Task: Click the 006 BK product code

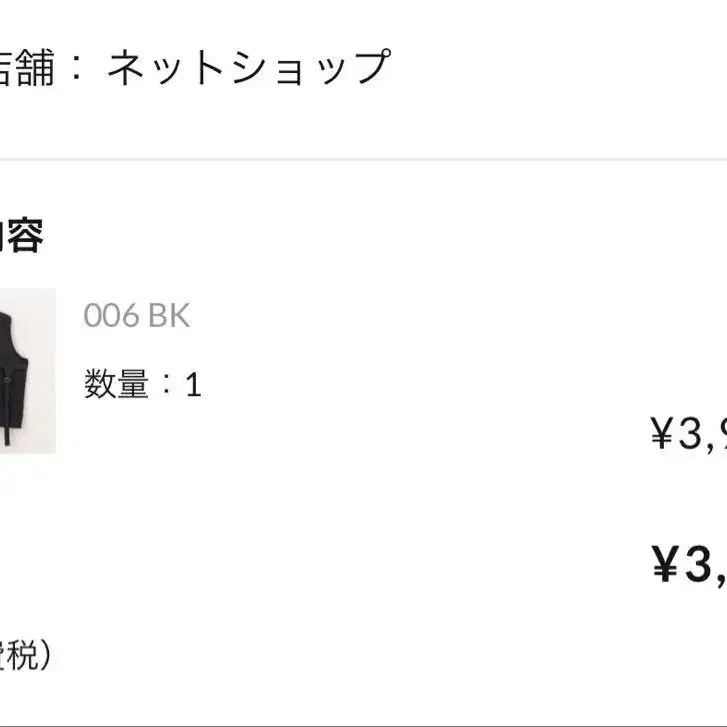Action: (136, 316)
